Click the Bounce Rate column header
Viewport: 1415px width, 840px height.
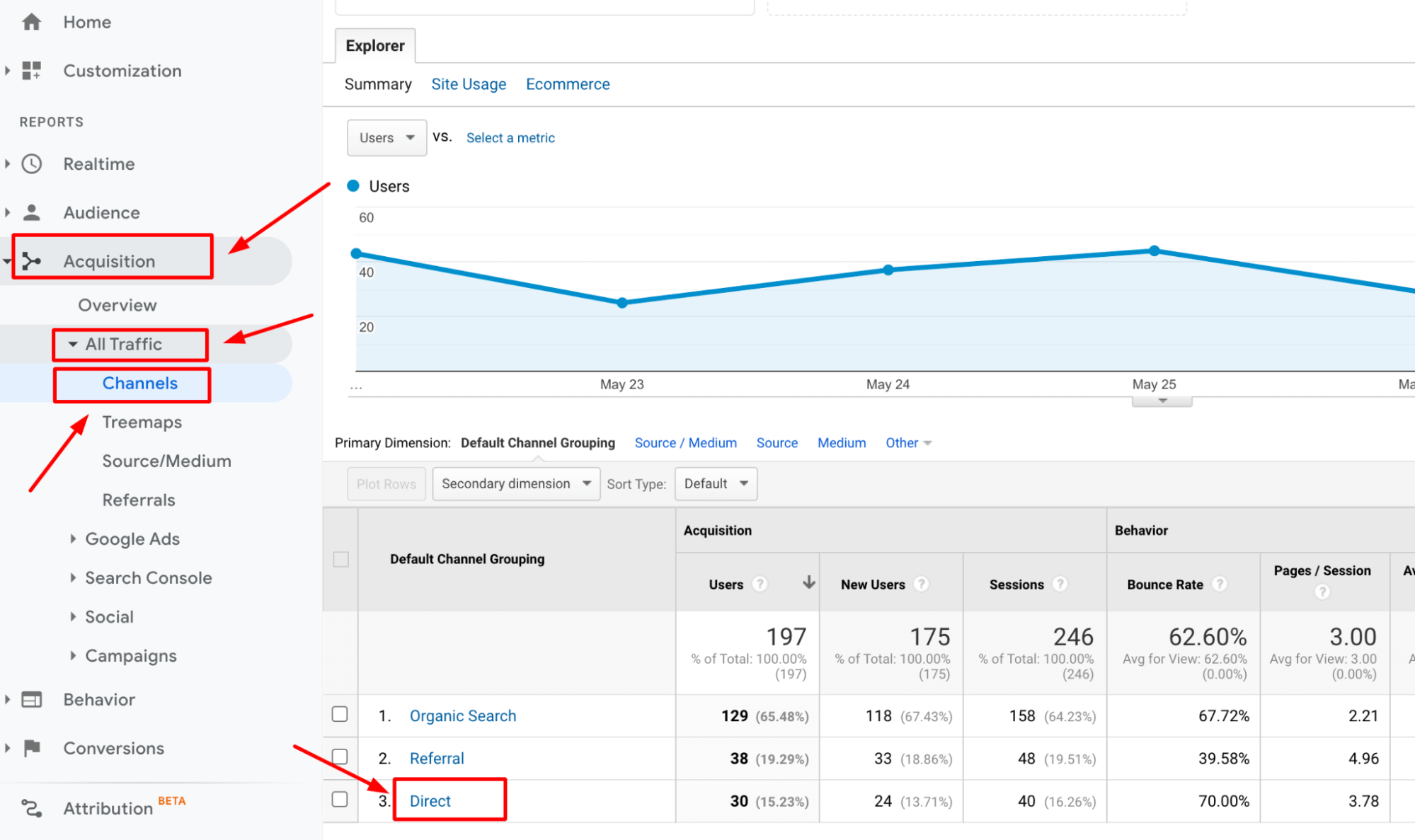1165,584
